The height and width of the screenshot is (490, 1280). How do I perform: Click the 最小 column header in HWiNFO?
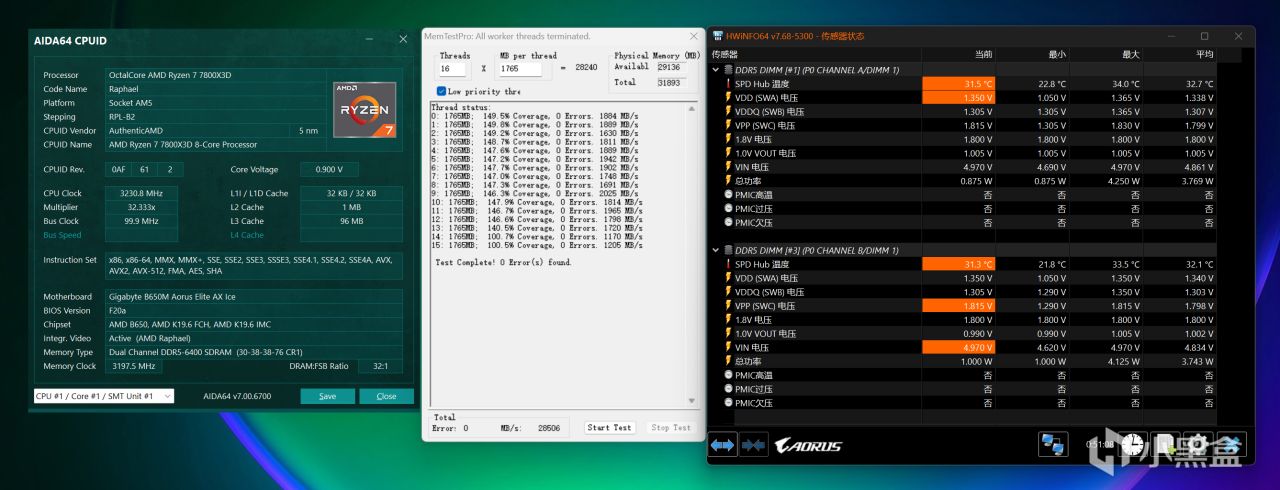pyautogui.click(x=1057, y=54)
